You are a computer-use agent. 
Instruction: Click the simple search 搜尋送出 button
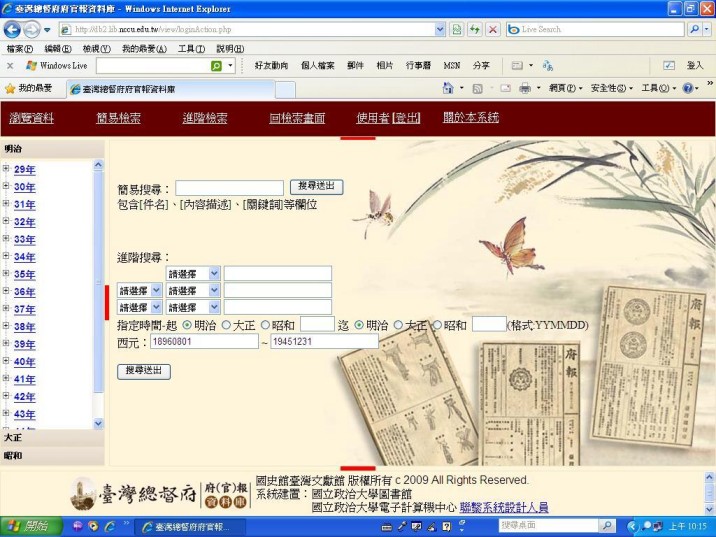316,187
